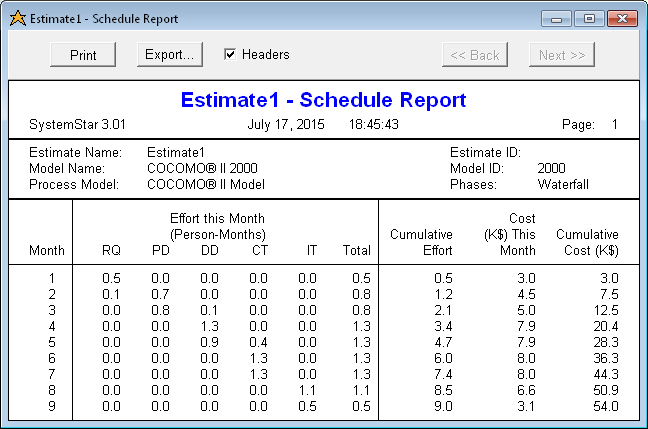This screenshot has width=648, height=429.
Task: Click the 'COCOMO® II Model' process model value
Action: [206, 184]
